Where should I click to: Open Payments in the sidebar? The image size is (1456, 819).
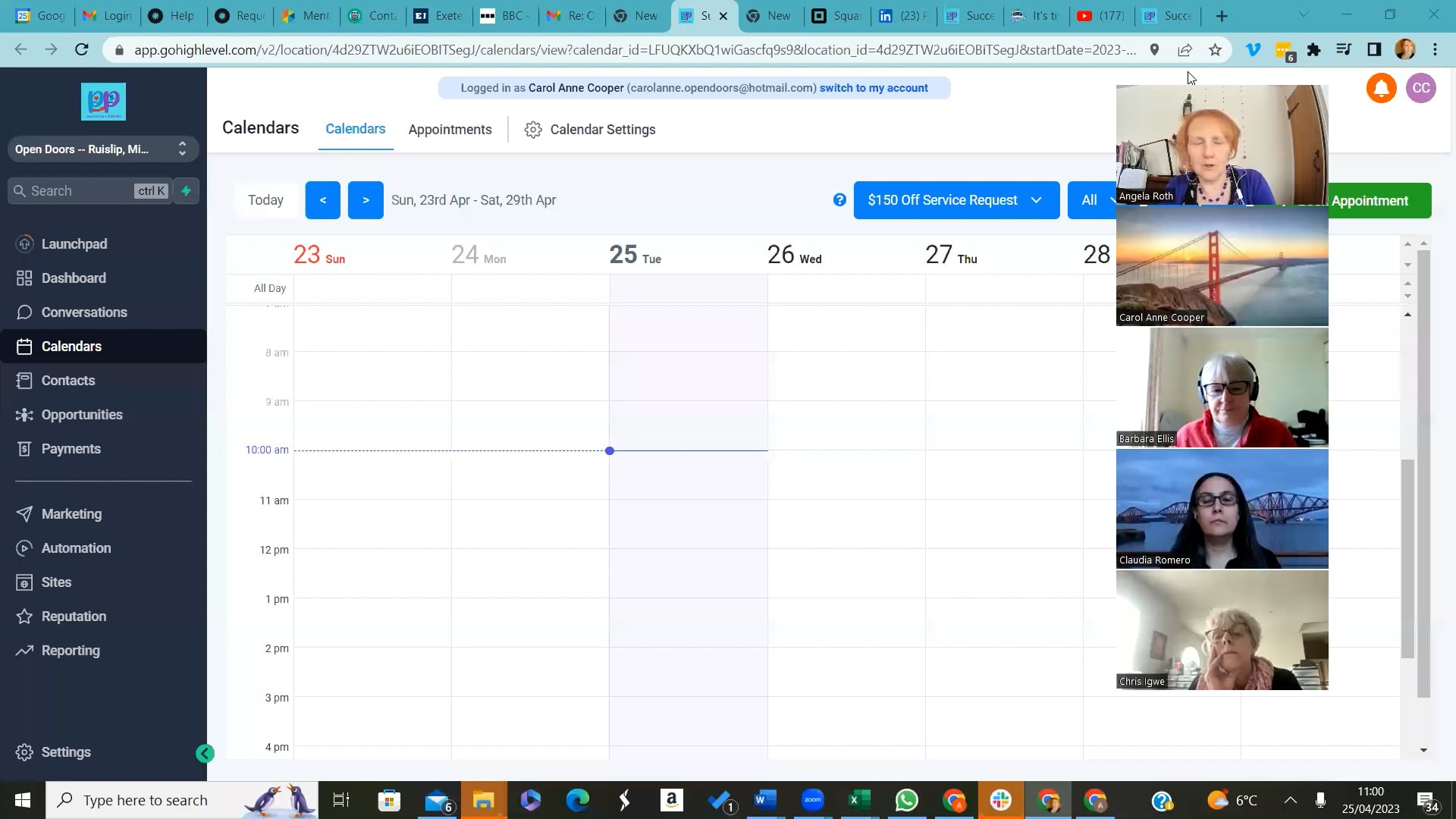pyautogui.click(x=71, y=448)
